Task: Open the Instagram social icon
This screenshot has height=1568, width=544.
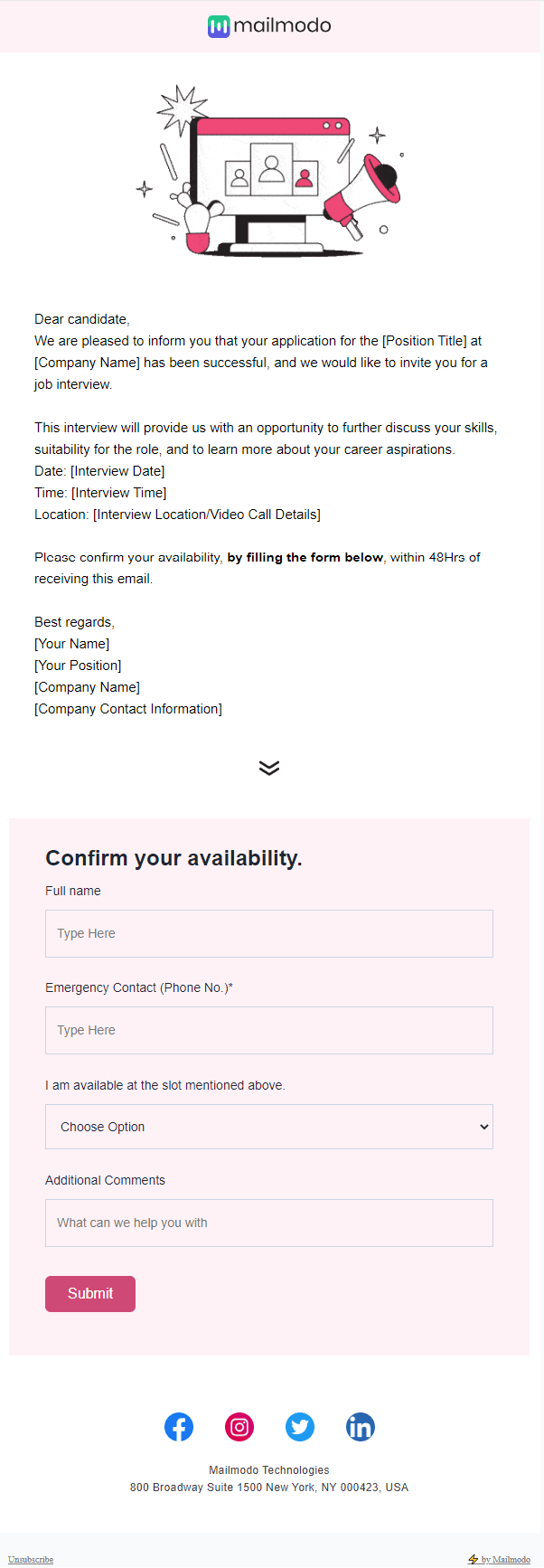Action: (x=239, y=1427)
